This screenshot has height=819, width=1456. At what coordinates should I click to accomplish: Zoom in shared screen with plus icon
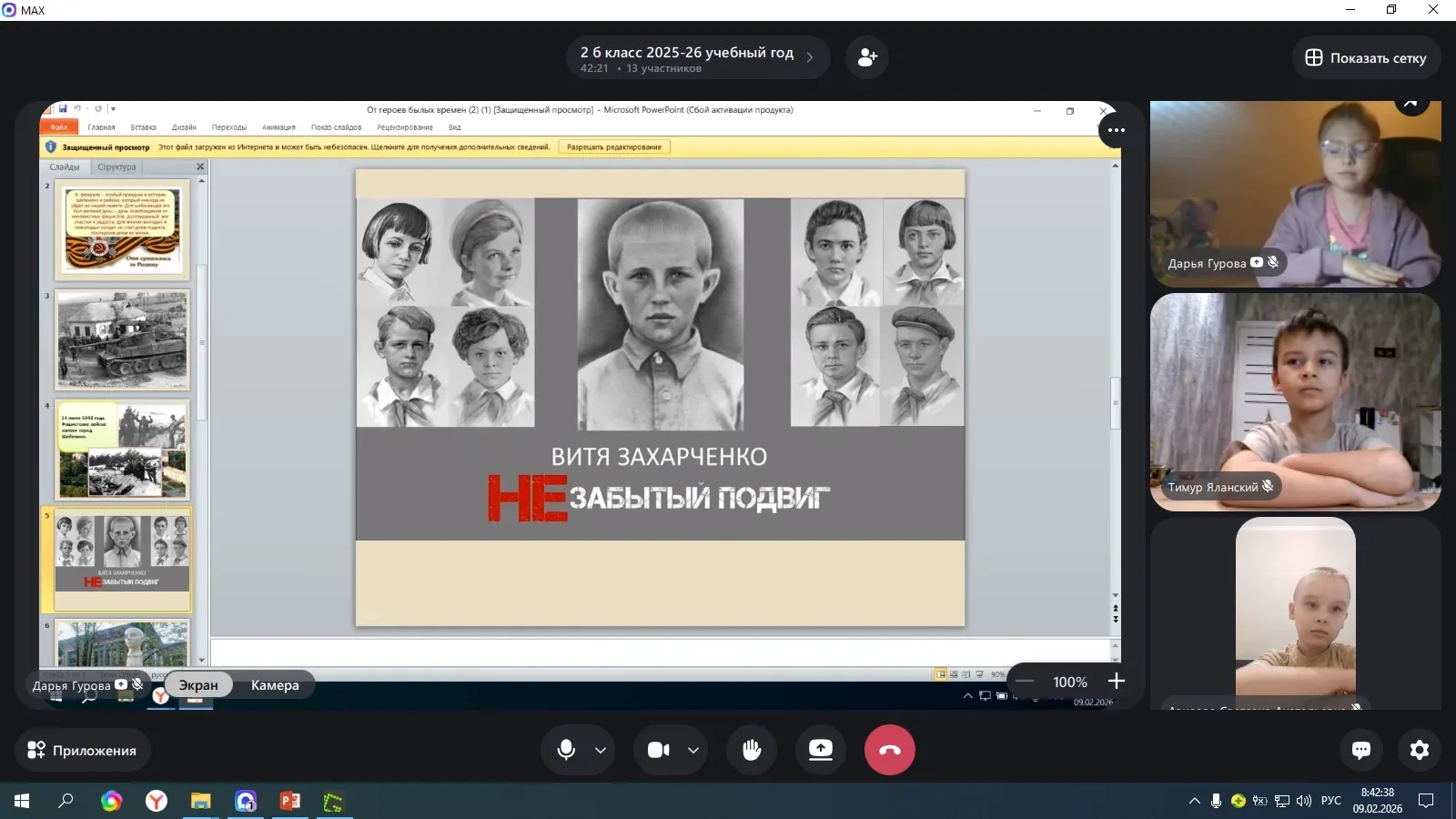[1117, 682]
